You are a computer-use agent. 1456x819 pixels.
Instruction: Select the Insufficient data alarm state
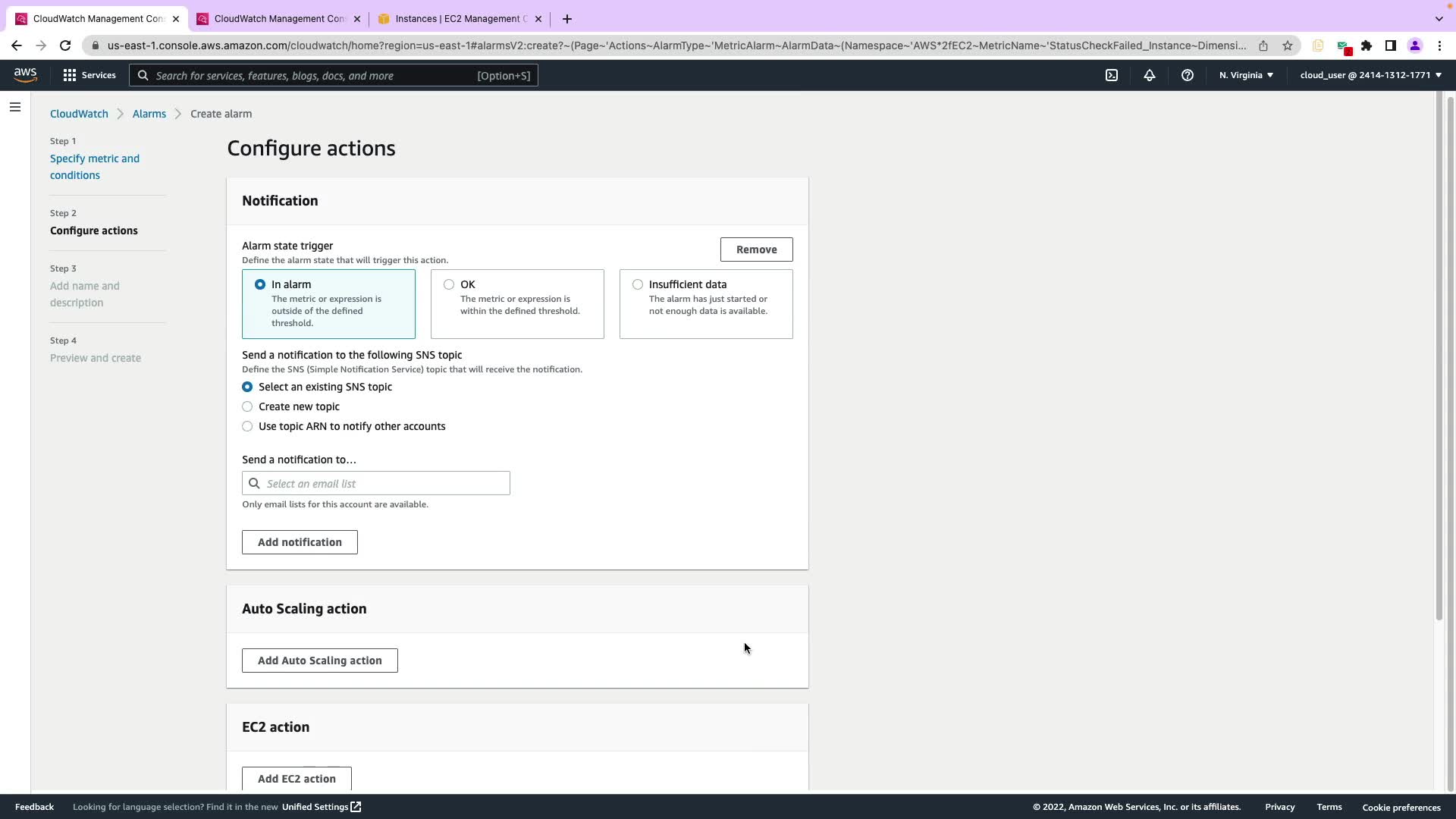pyautogui.click(x=638, y=284)
